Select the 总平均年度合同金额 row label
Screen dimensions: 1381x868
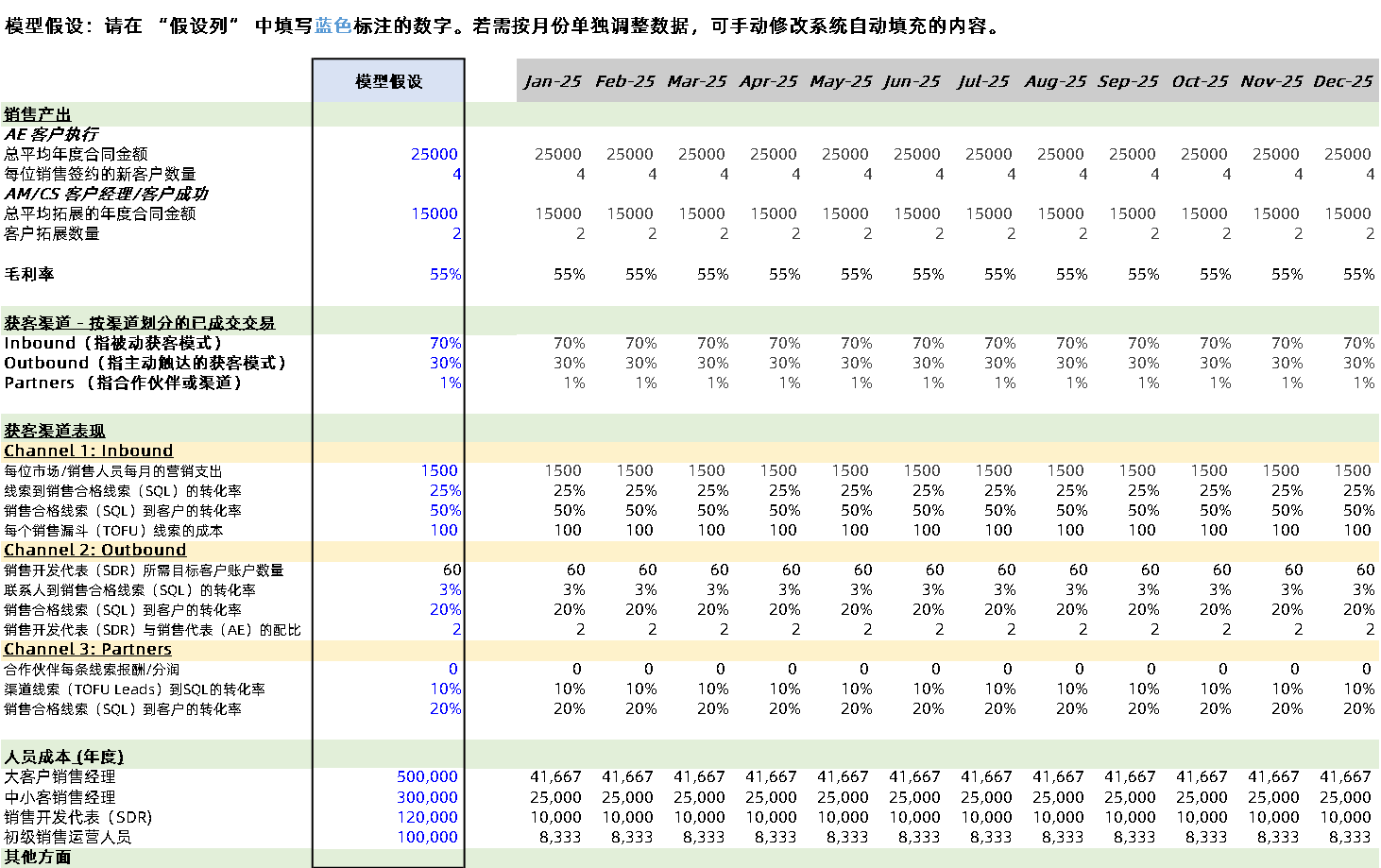[76, 154]
